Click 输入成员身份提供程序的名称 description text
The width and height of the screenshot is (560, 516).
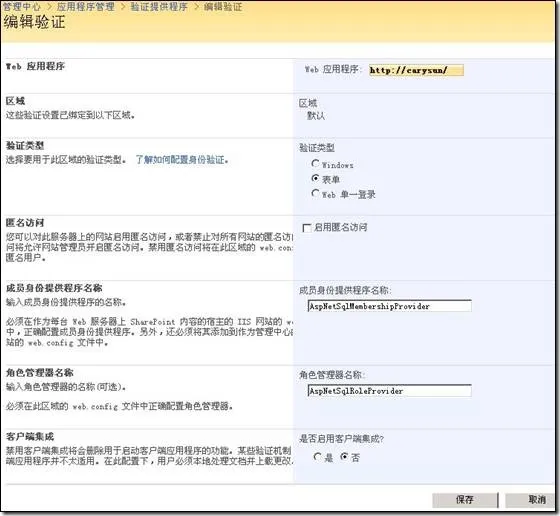(66, 302)
